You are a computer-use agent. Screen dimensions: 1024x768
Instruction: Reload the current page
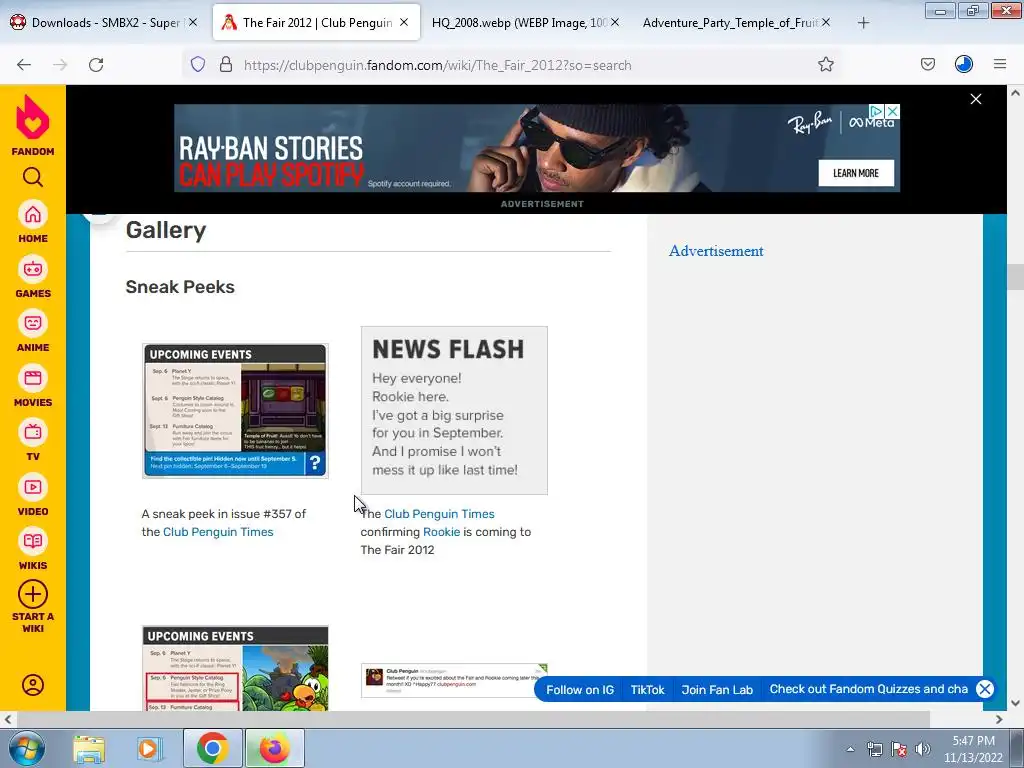pyautogui.click(x=96, y=65)
